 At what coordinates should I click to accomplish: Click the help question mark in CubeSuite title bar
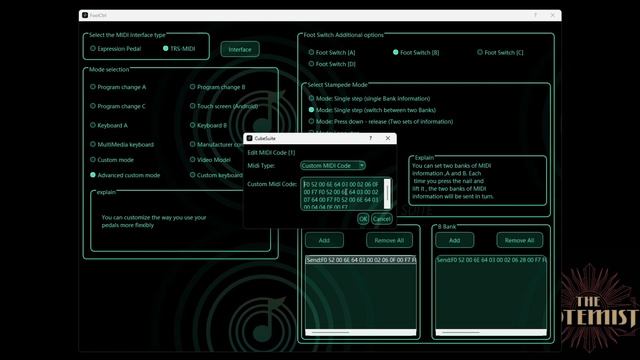371,138
